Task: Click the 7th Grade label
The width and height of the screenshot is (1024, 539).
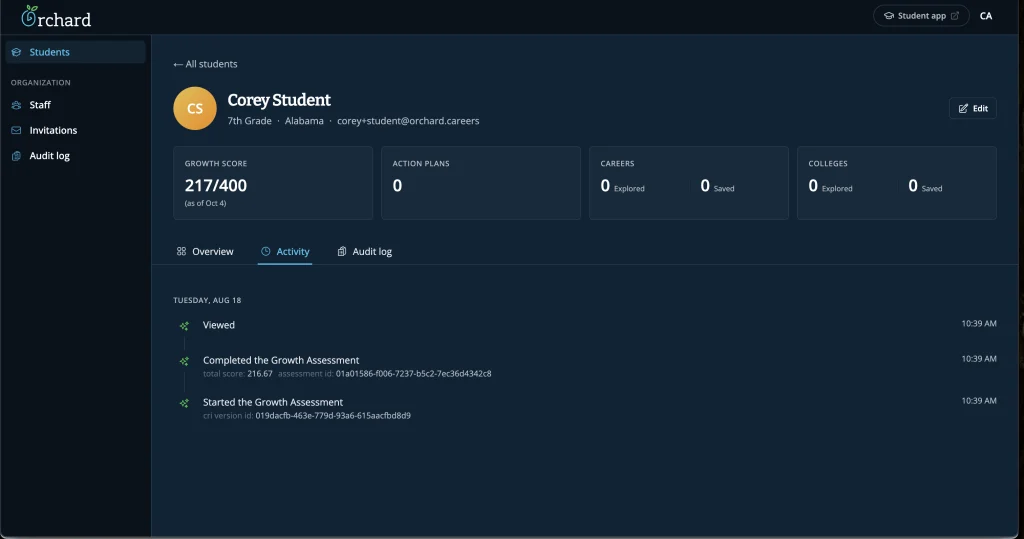Action: (x=249, y=121)
